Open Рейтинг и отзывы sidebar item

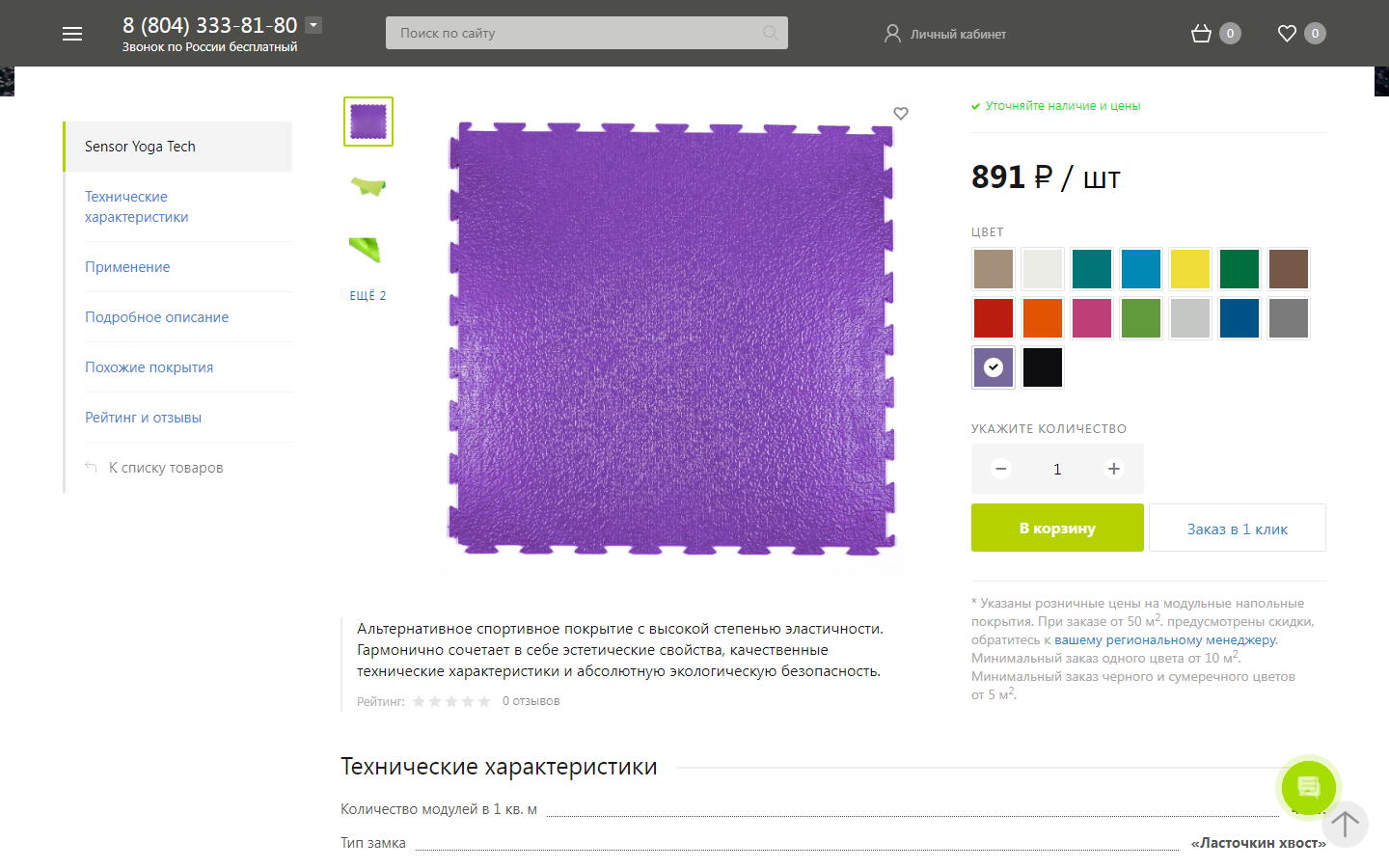tap(143, 418)
